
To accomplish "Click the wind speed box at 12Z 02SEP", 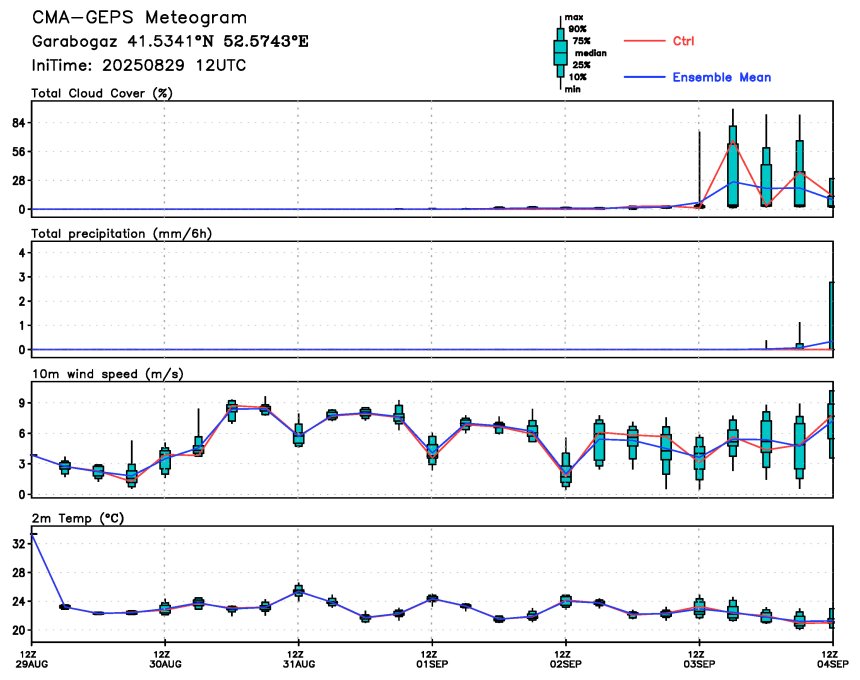I will (565, 468).
